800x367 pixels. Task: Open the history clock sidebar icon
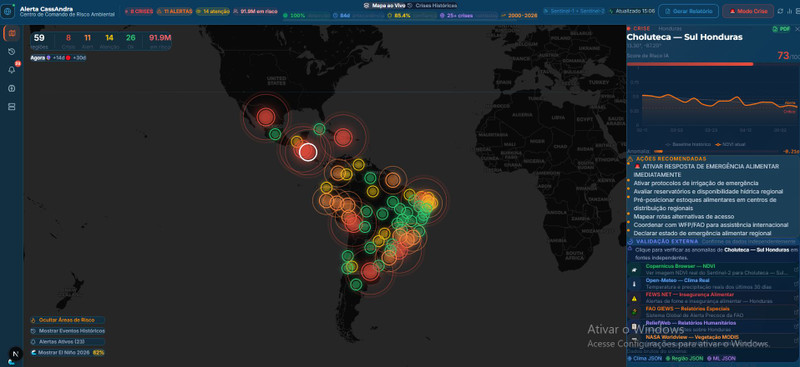click(11, 52)
